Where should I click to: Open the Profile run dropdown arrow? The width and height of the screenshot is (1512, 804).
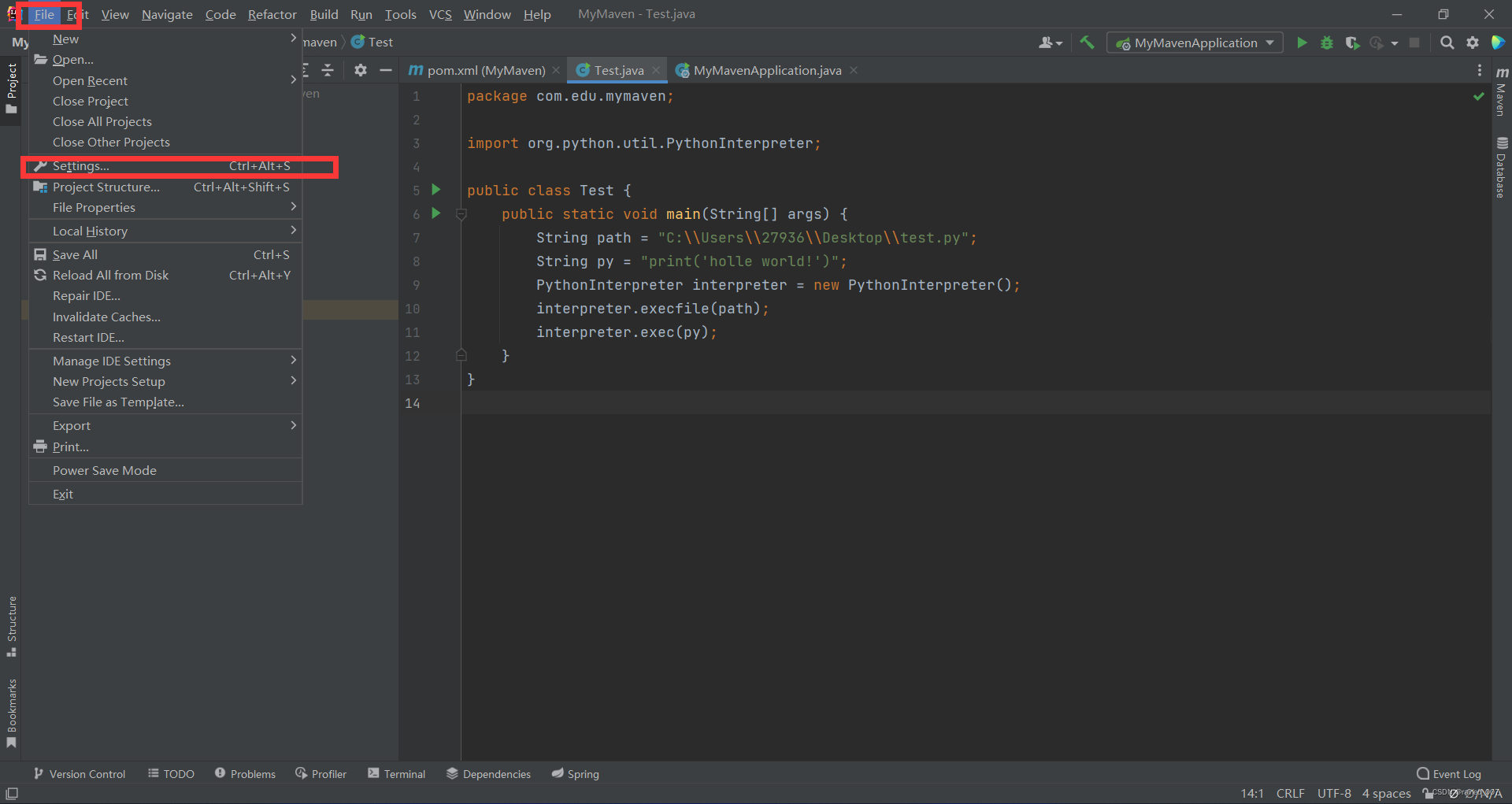[1395, 43]
